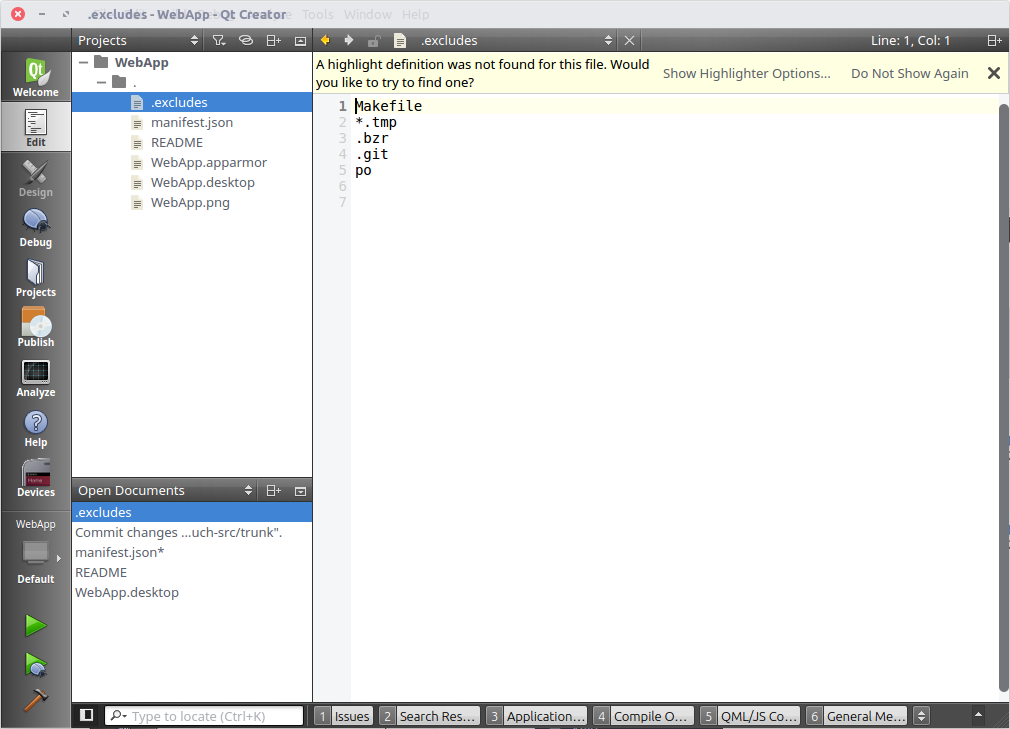Open the Publish mode
The height and width of the screenshot is (729, 1010).
35,328
